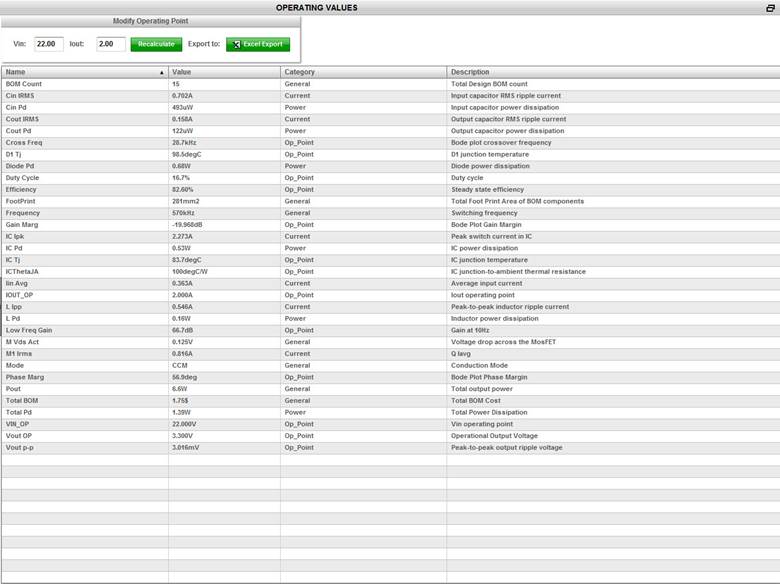This screenshot has height=584, width=780.
Task: Select the Phase Marg value 56.9deg
Action: click(x=186, y=377)
